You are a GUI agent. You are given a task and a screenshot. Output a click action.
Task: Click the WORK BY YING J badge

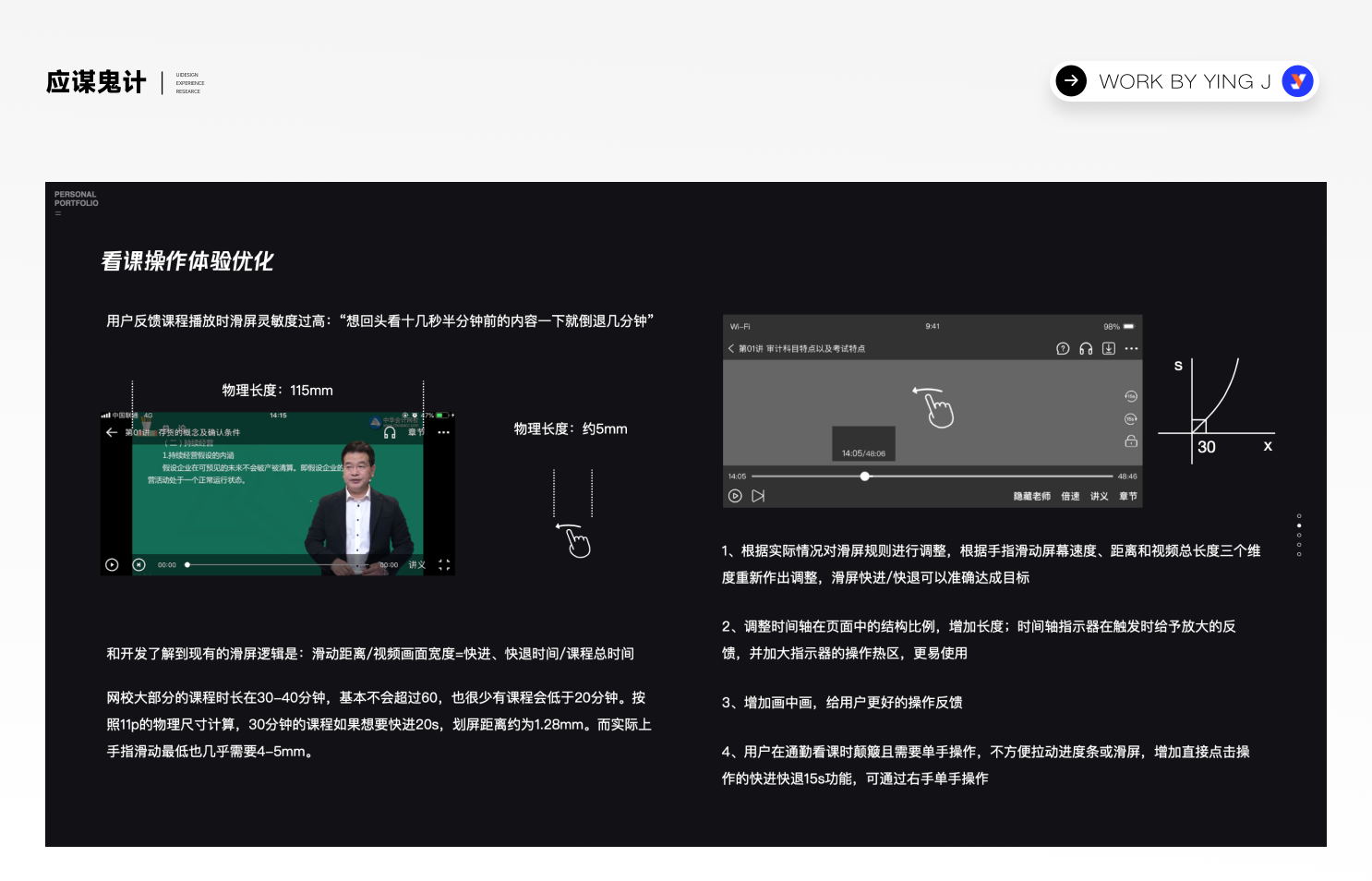click(x=1185, y=81)
